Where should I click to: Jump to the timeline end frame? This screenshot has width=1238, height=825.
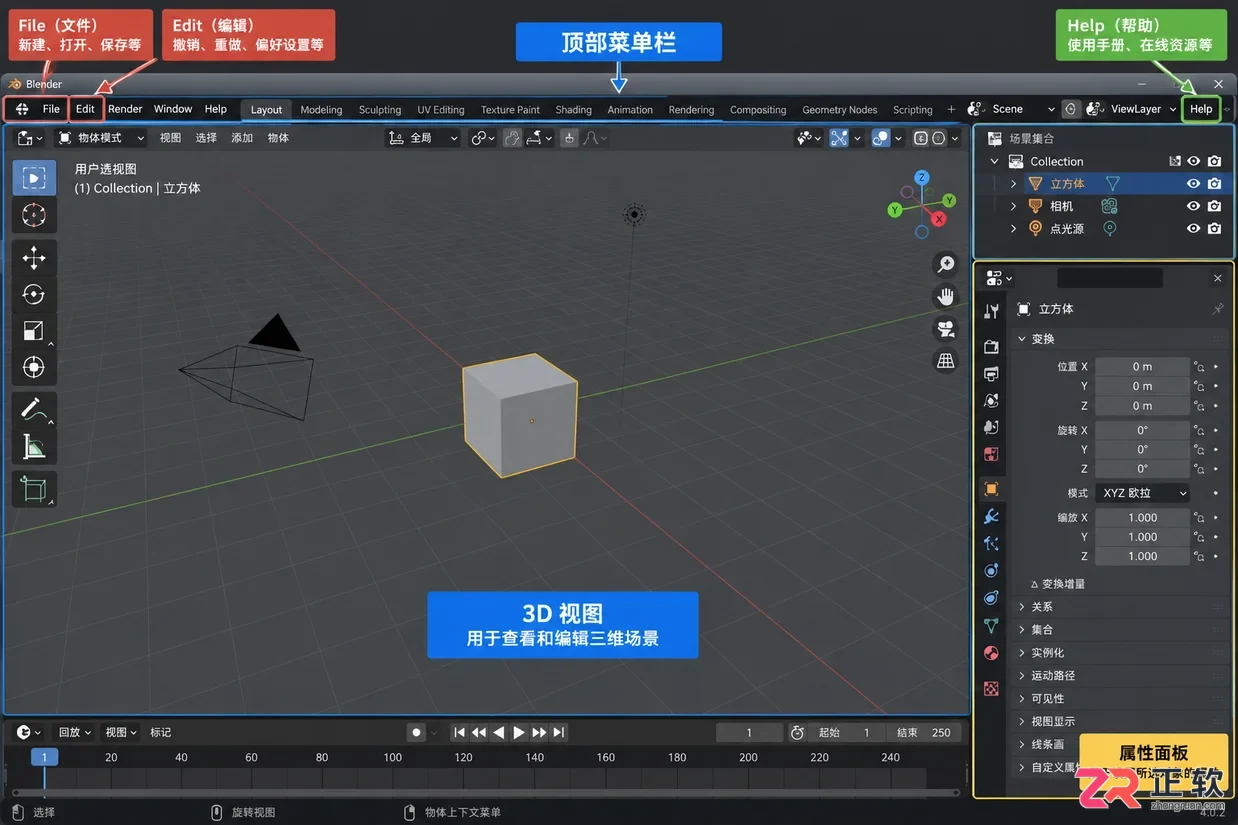point(559,732)
